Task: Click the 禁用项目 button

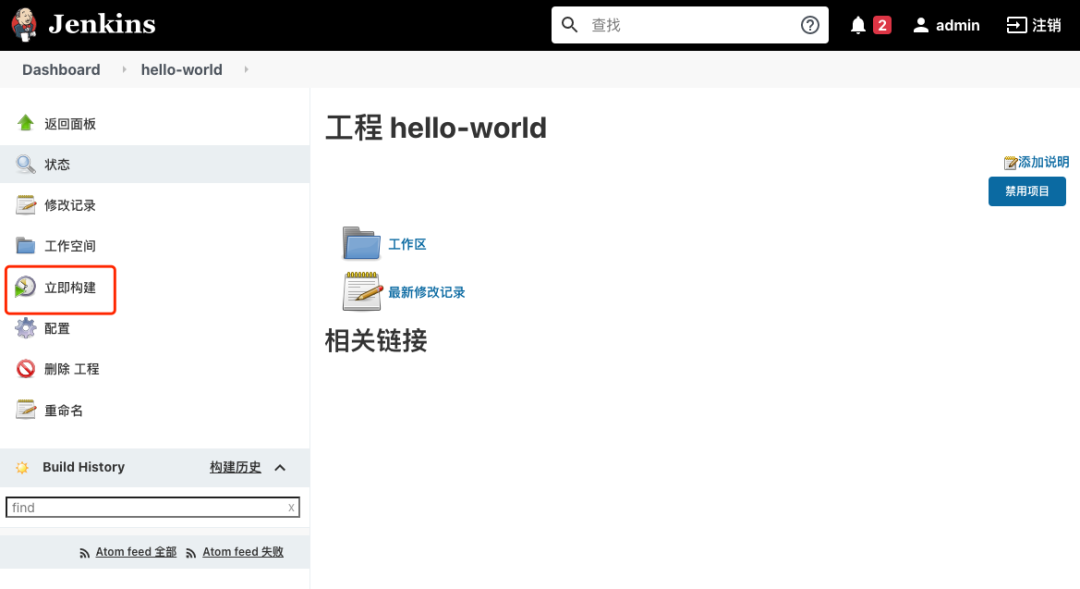Action: (x=1027, y=192)
